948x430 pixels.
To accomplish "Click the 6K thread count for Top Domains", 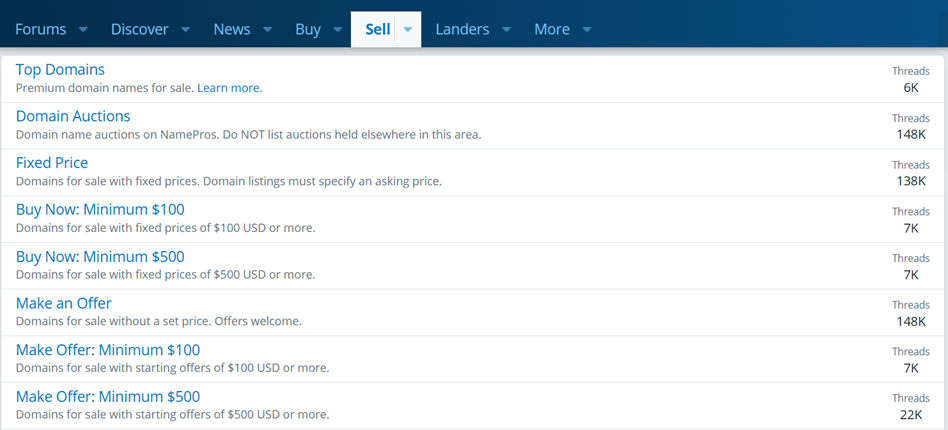I will click(911, 88).
